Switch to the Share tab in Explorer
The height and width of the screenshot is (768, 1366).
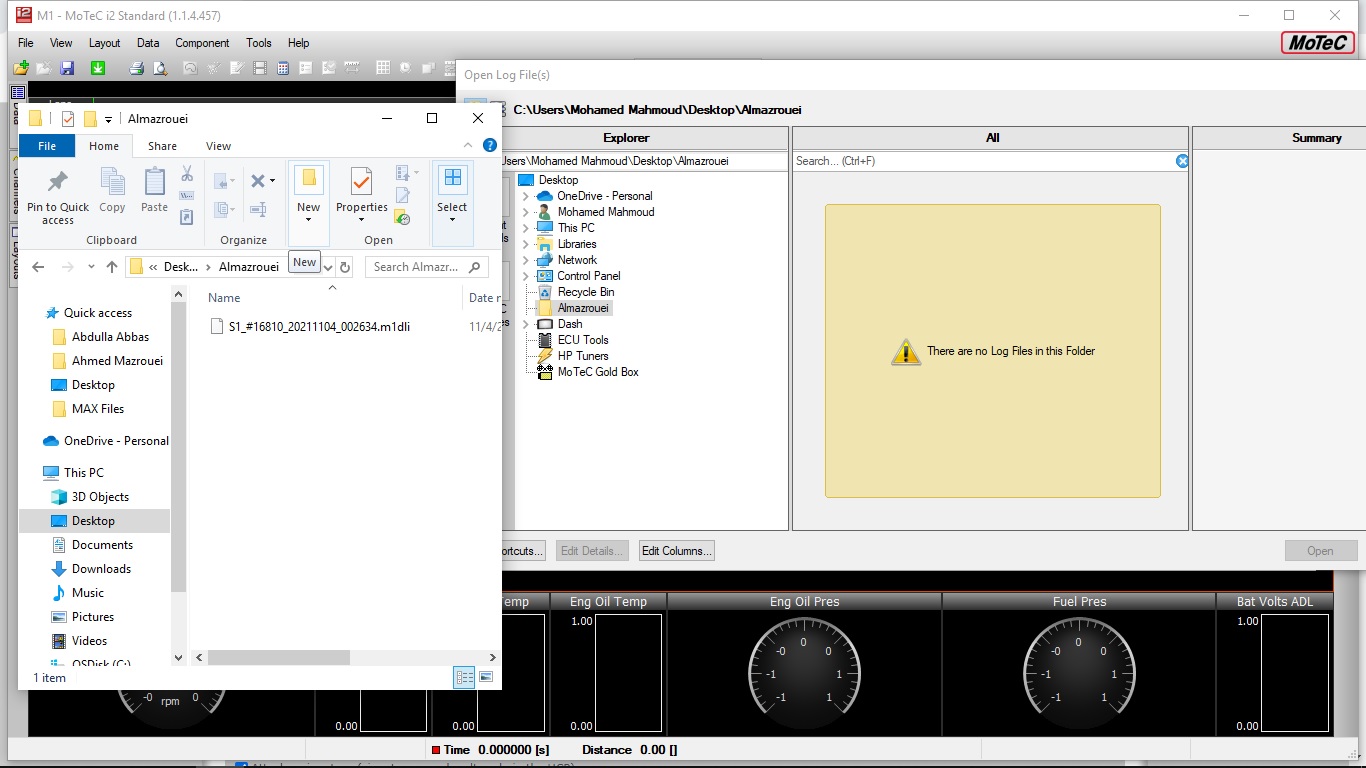click(162, 146)
